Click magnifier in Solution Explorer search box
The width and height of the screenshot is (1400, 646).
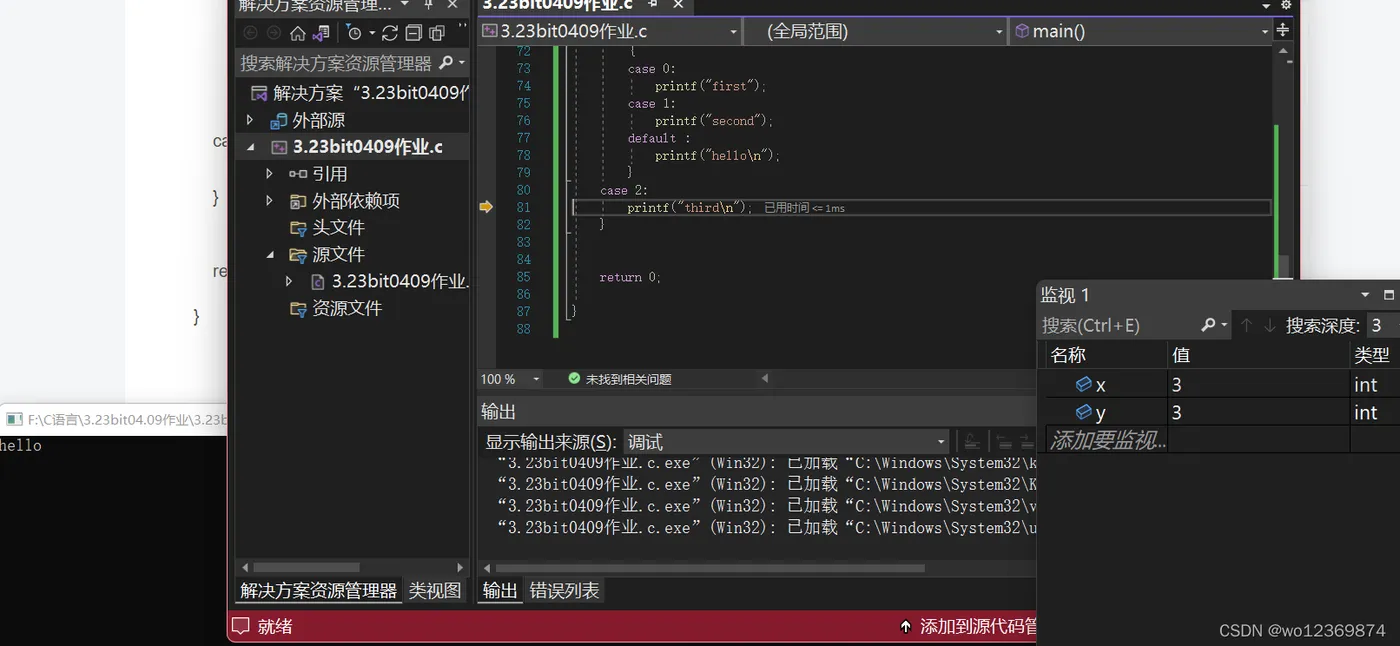tap(446, 63)
